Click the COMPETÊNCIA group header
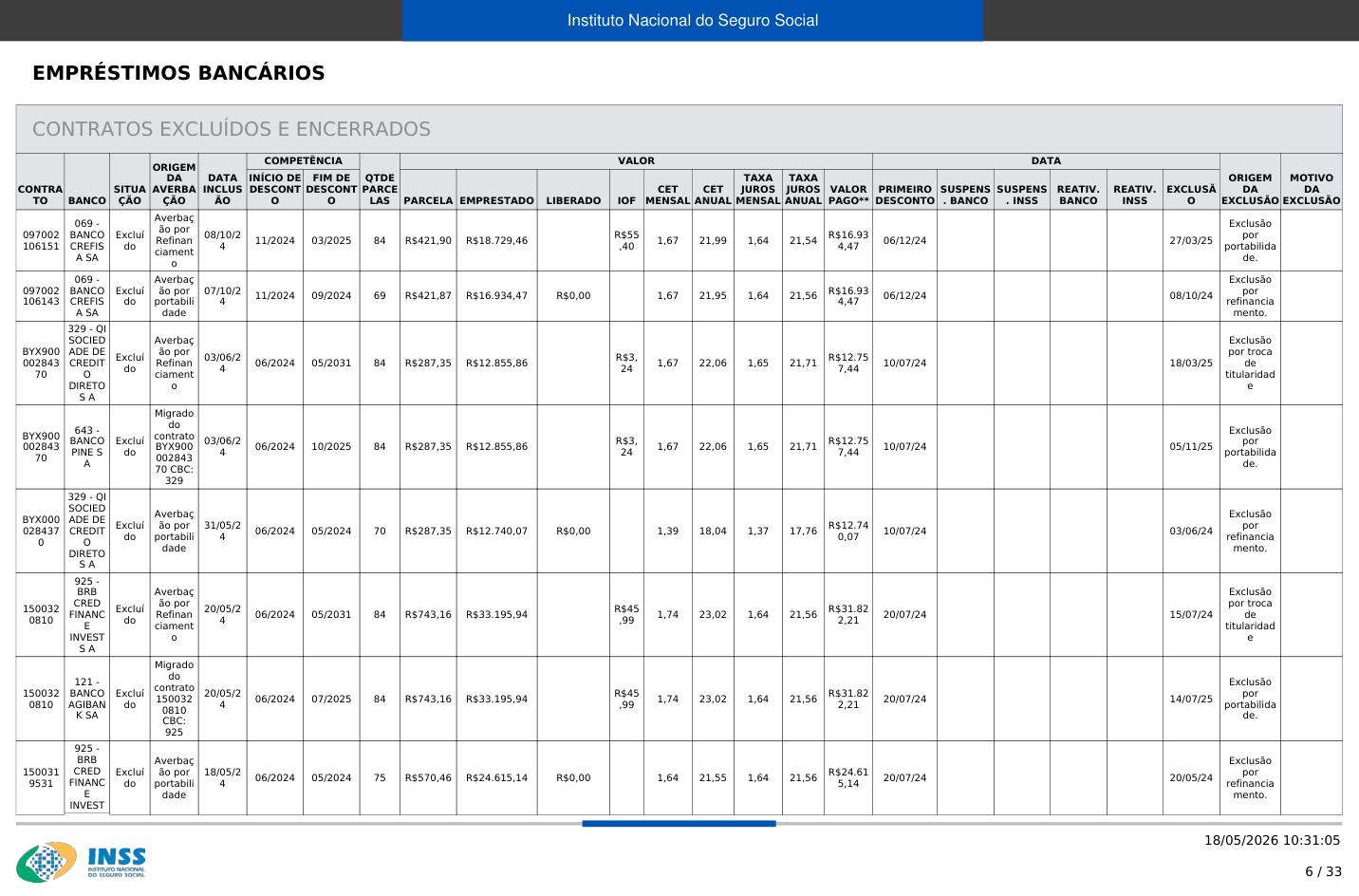The image size is (1359, 896). pos(303,161)
